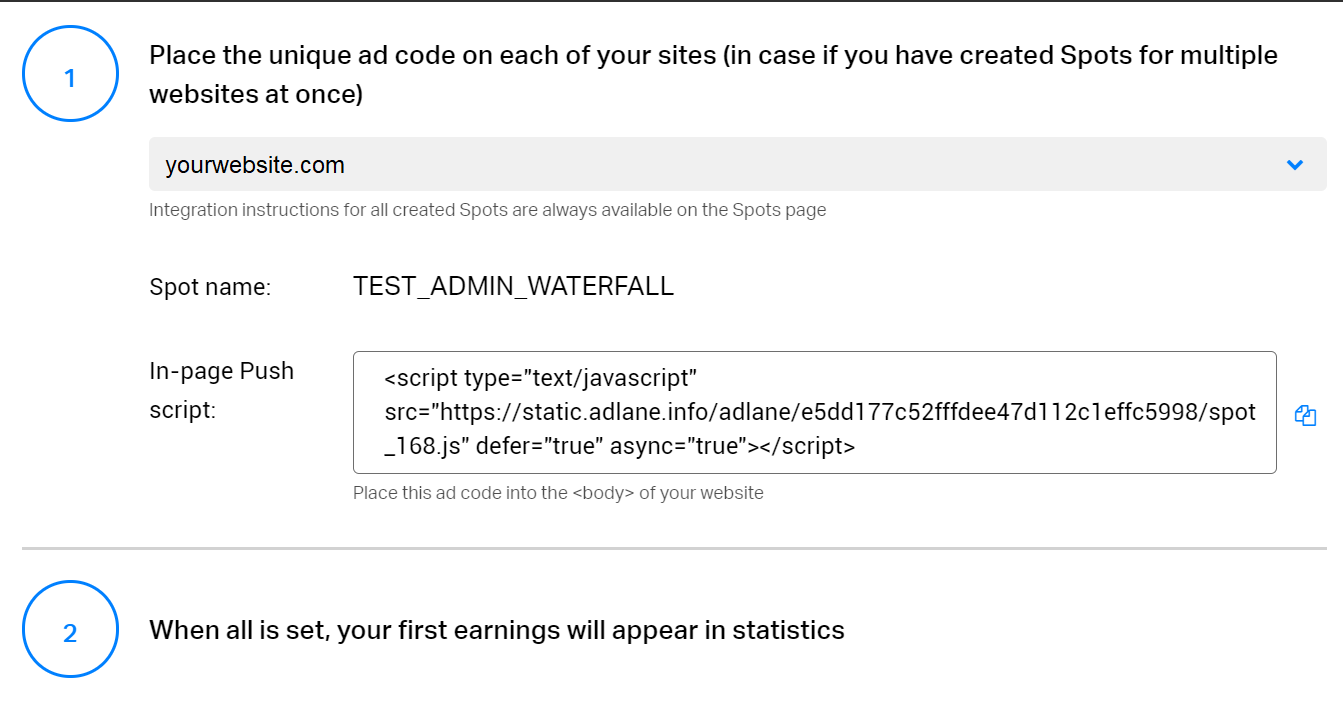Screen dimensions: 1343x708
Task: Click the static.adlane.info URL in the script
Action: pos(820,412)
